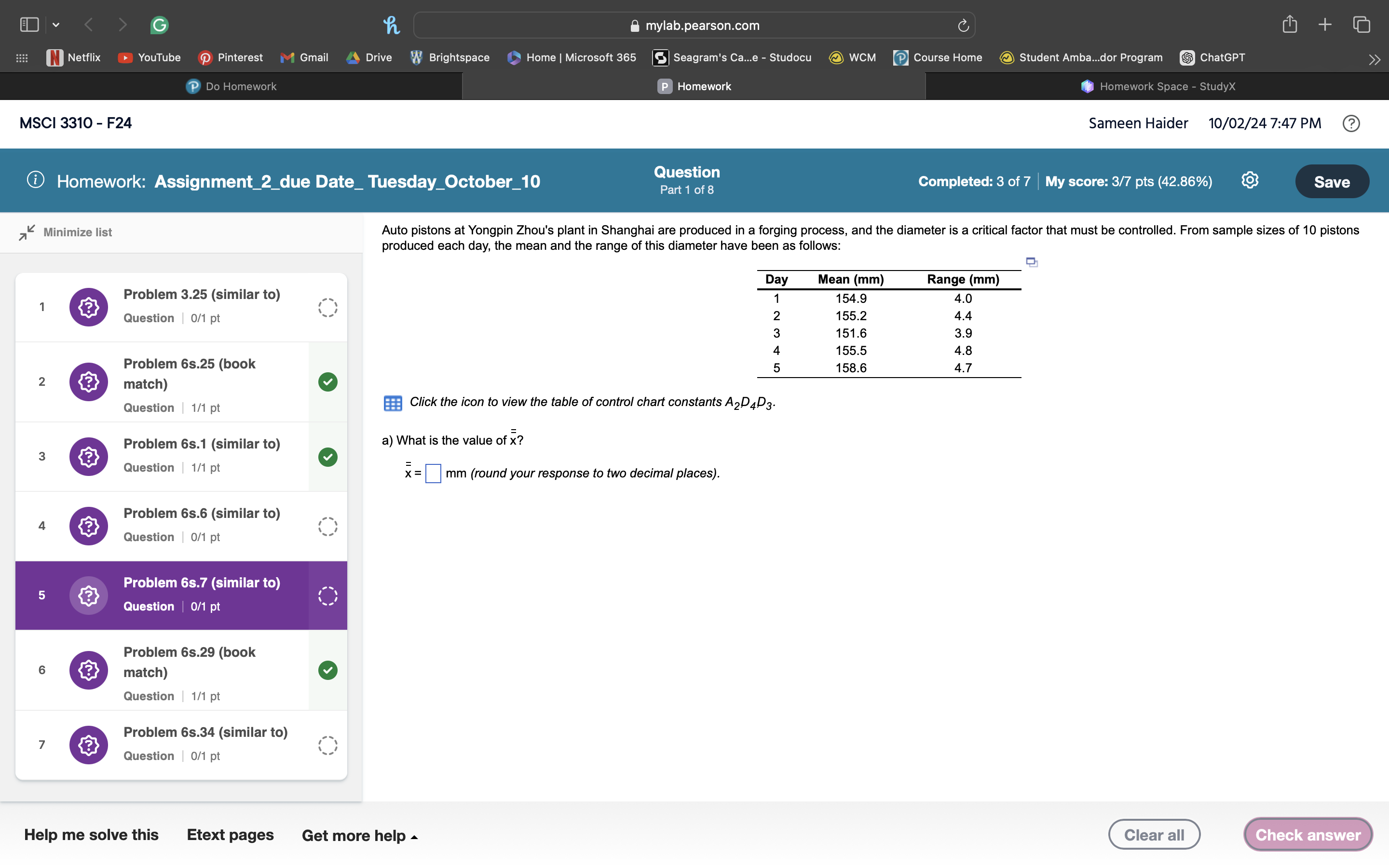Image resolution: width=1389 pixels, height=868 pixels.
Task: Show more bookmarks with double chevron
Action: pyautogui.click(x=1374, y=59)
